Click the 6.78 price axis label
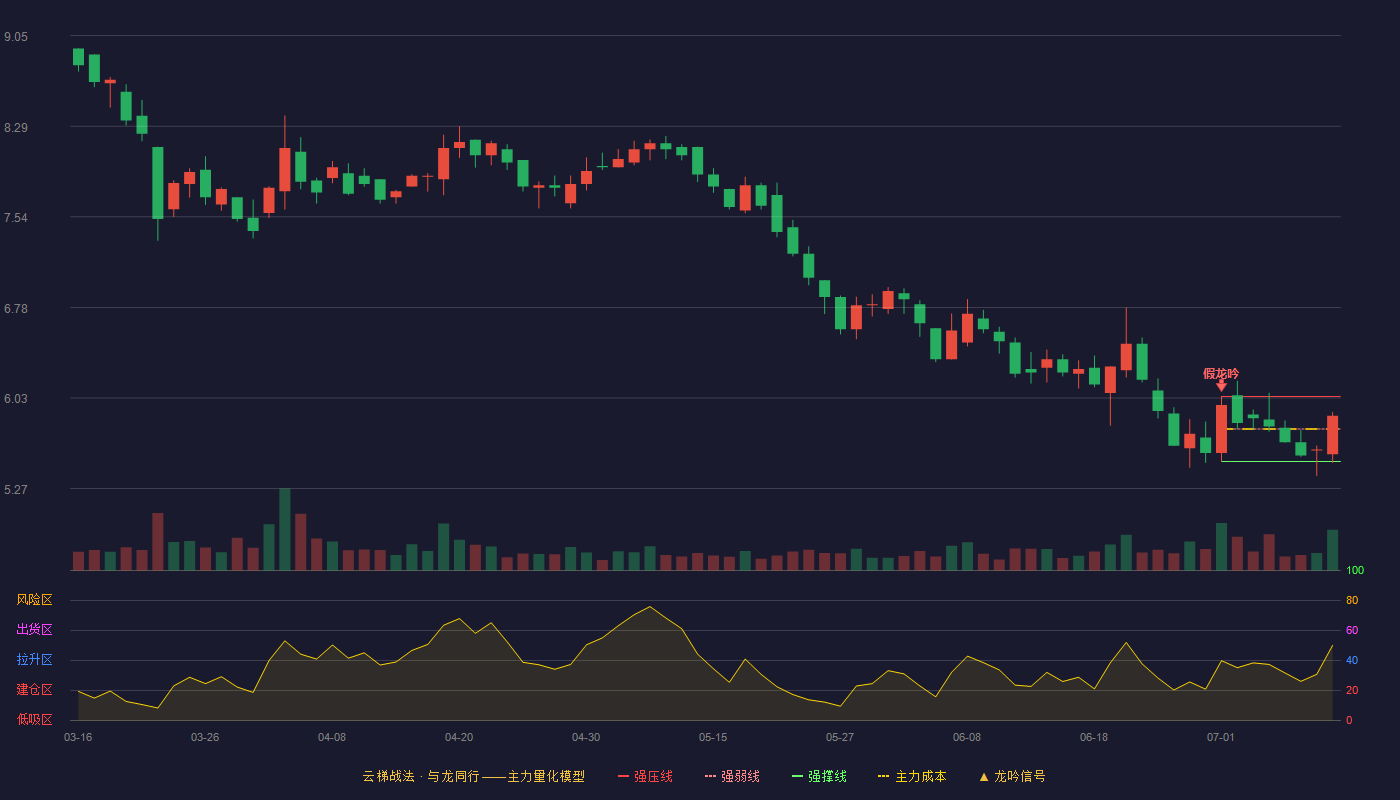Screen dimensions: 1400x800 coord(16,309)
